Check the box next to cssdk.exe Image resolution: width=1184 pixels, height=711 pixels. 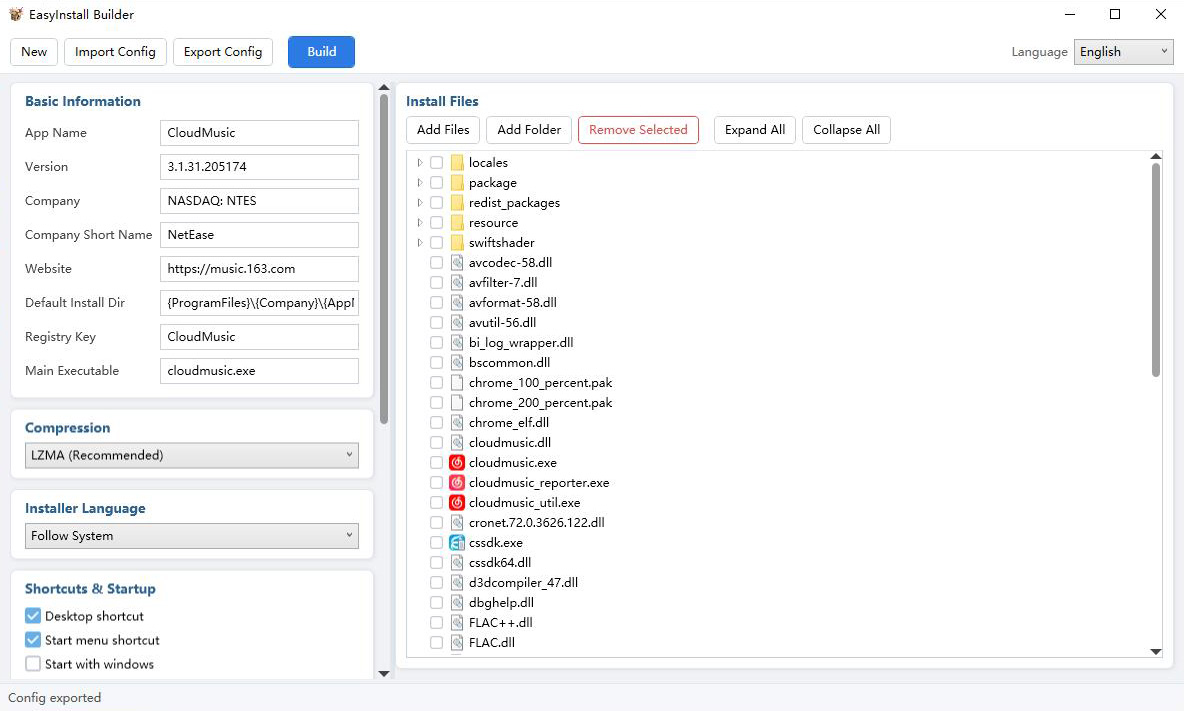436,543
